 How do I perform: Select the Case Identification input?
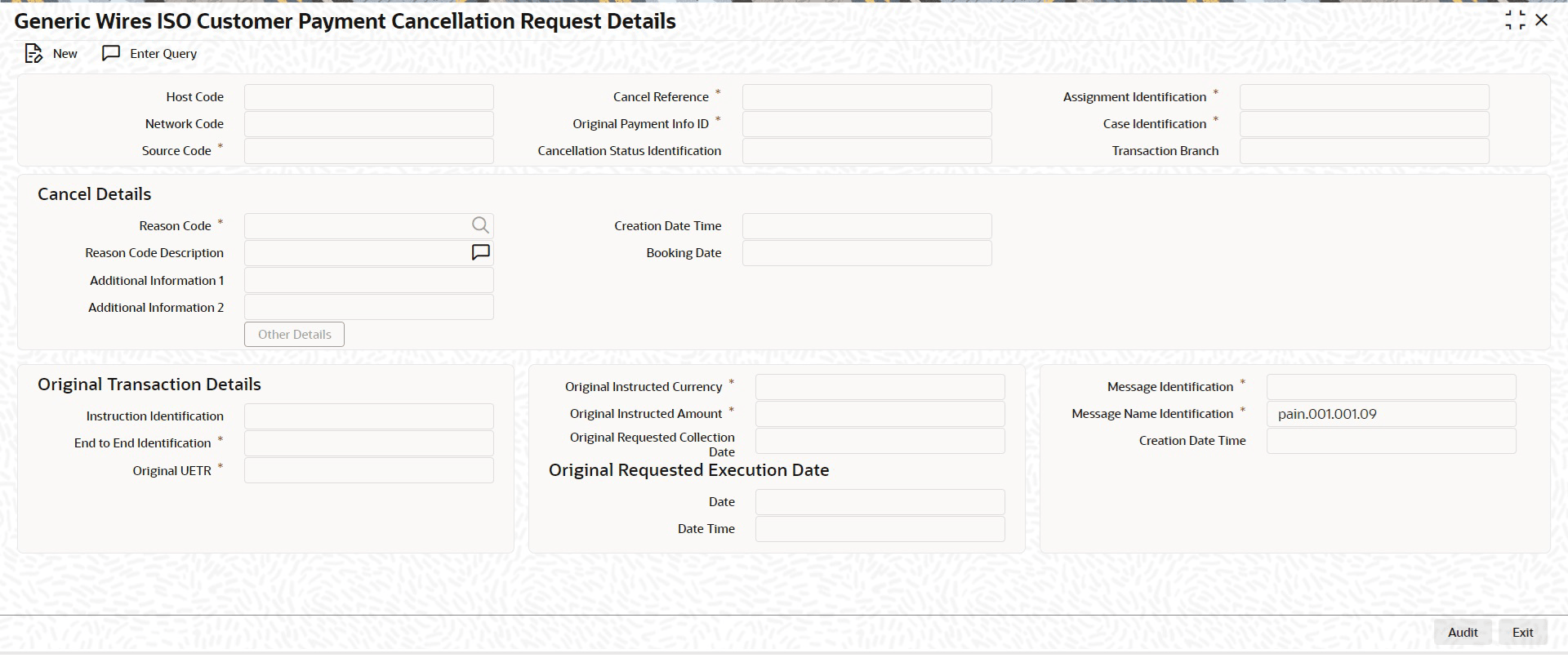(x=1365, y=124)
